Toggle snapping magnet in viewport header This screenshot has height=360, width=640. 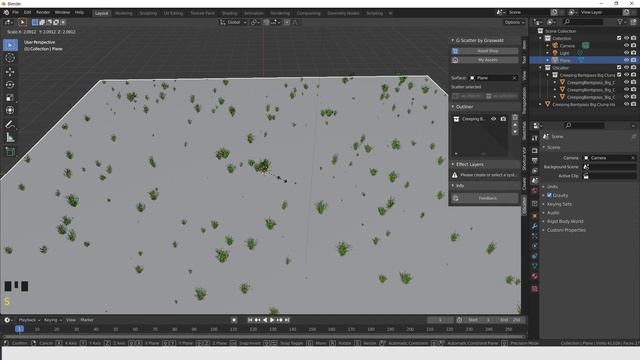point(266,22)
